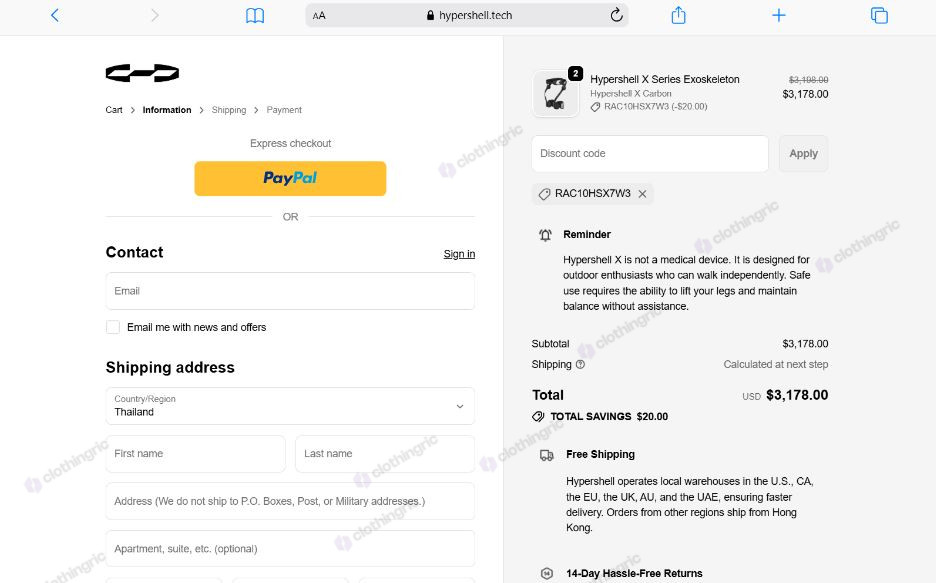Click the hypershell.tech address bar

[467, 16]
